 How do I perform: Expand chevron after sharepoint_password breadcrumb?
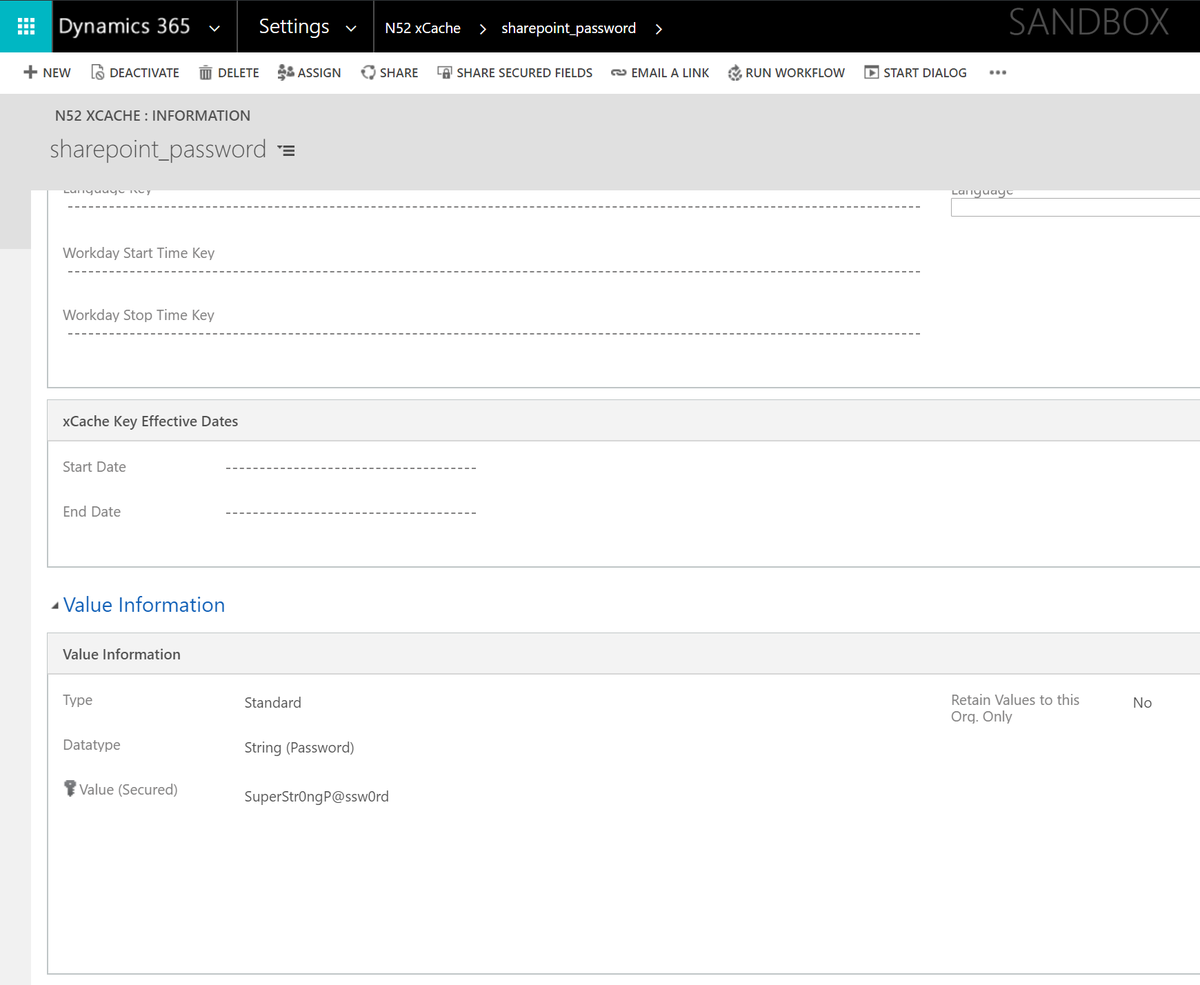click(x=658, y=29)
